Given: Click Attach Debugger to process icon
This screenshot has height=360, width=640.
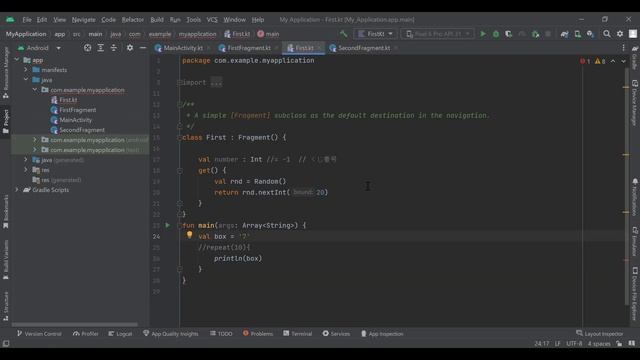Looking at the screenshot, I should tap(535, 34).
